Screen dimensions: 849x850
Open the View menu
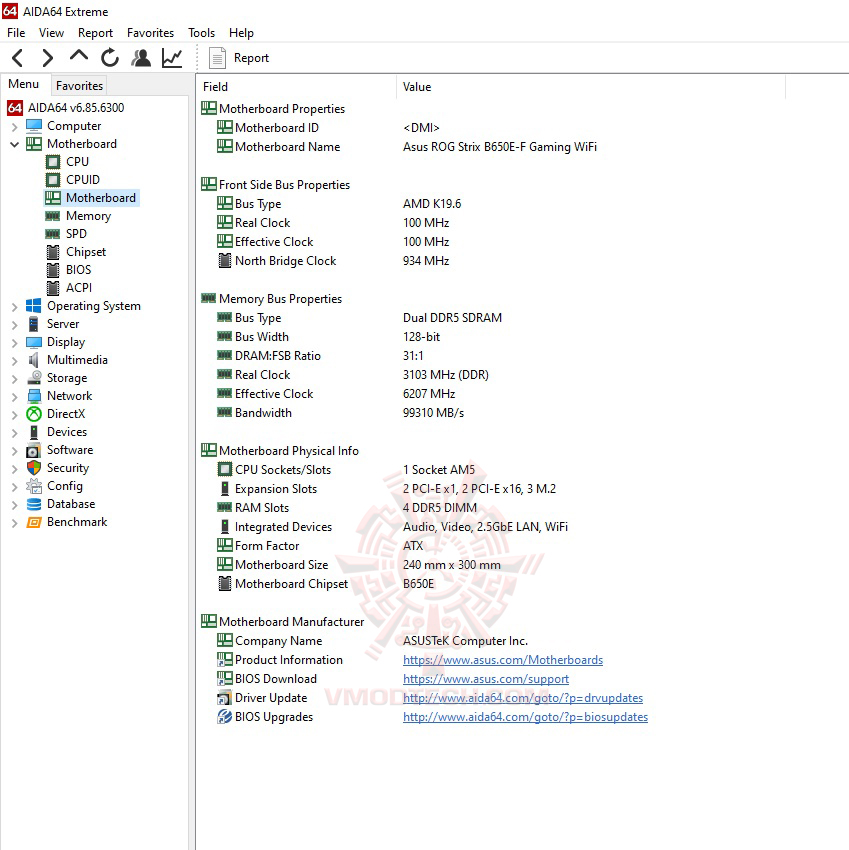pos(52,33)
